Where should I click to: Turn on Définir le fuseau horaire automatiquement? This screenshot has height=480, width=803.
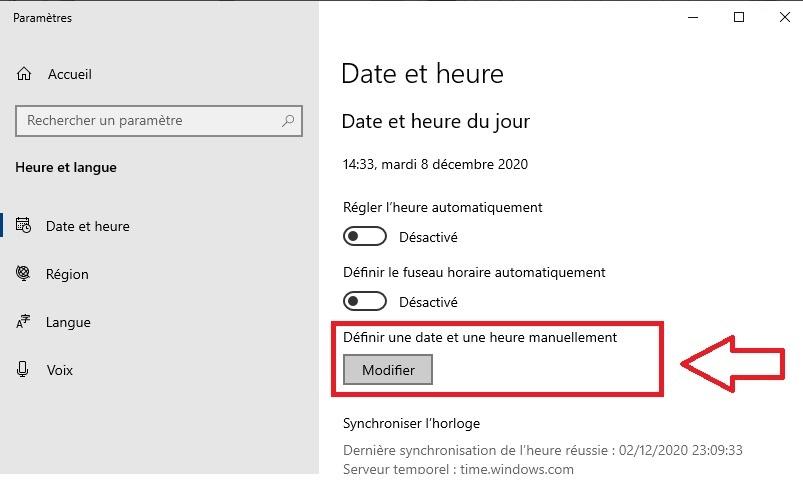365,301
